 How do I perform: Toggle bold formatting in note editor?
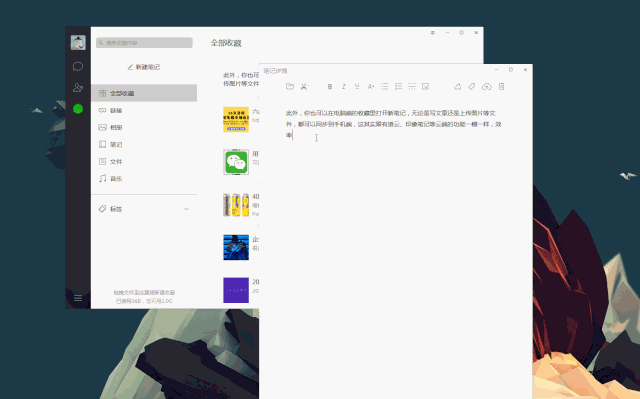330,86
